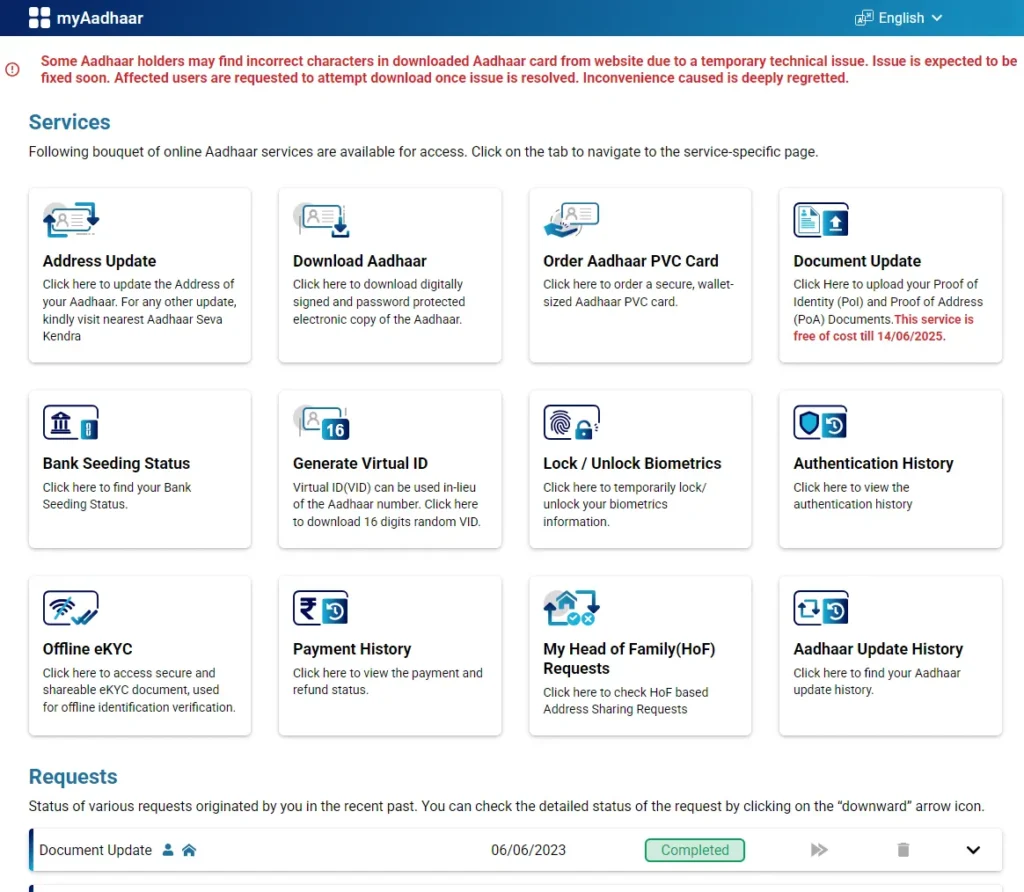Screen dimensions: 1024x892
Task: Click the Address Update description text
Action: click(x=140, y=310)
